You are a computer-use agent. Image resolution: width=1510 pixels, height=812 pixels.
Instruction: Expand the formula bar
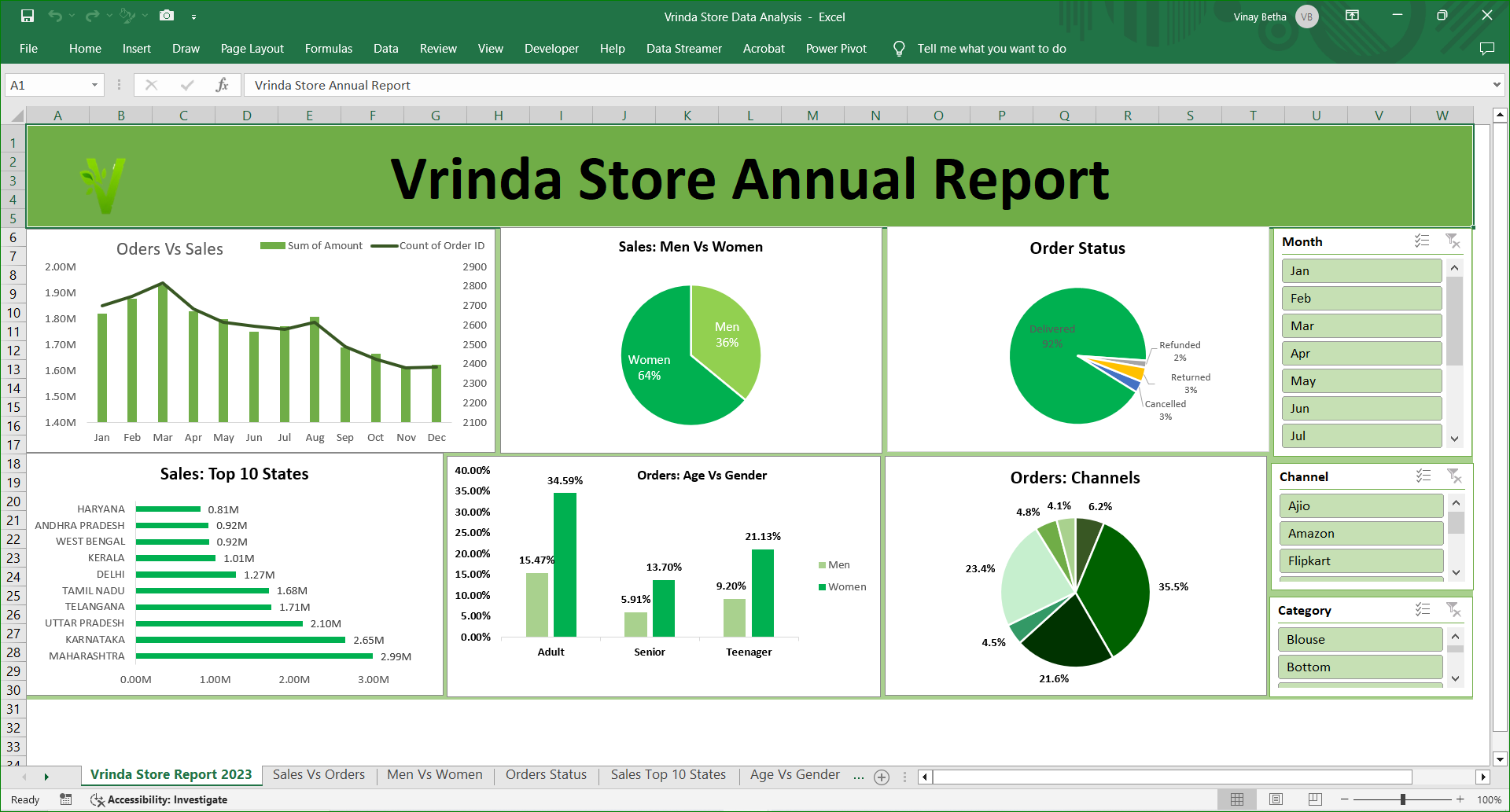[x=1496, y=85]
